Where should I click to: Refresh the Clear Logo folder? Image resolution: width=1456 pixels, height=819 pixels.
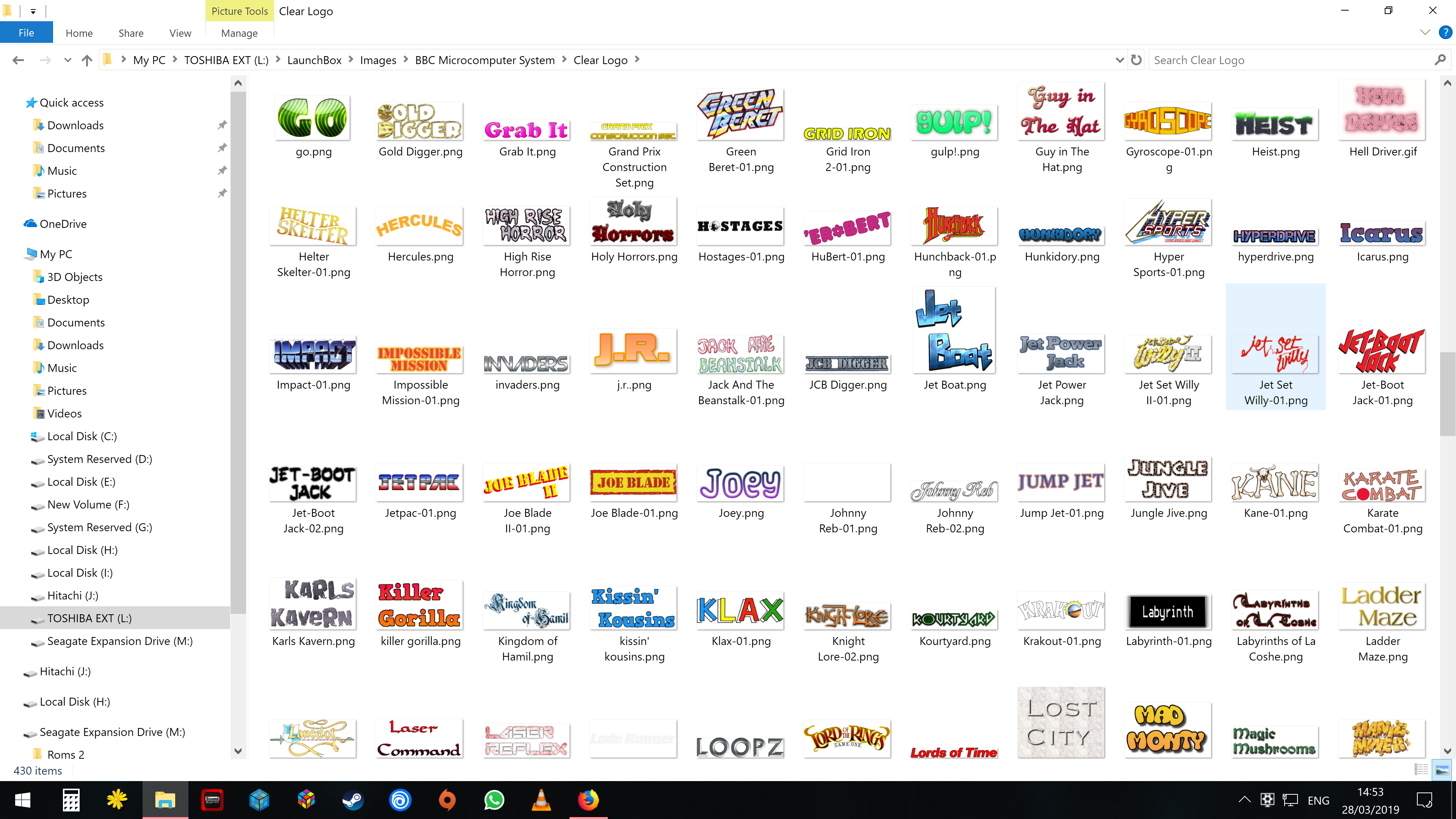click(1136, 60)
